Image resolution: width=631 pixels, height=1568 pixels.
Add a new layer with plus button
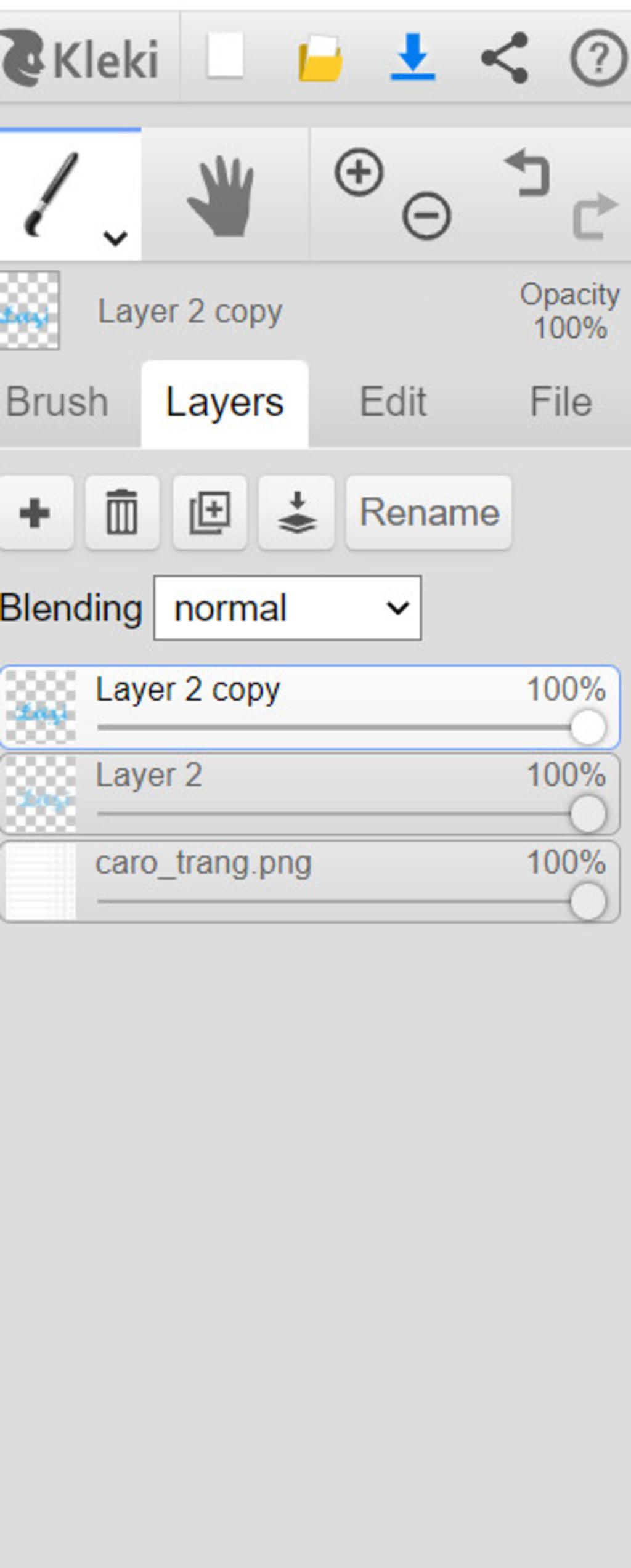35,512
